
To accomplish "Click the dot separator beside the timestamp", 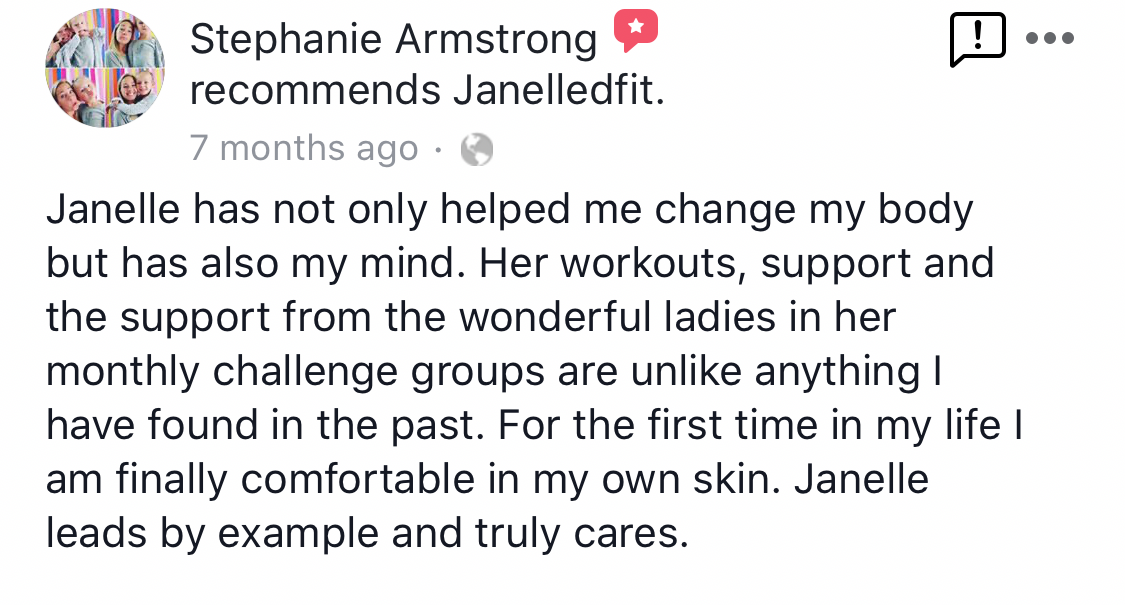I will click(438, 150).
